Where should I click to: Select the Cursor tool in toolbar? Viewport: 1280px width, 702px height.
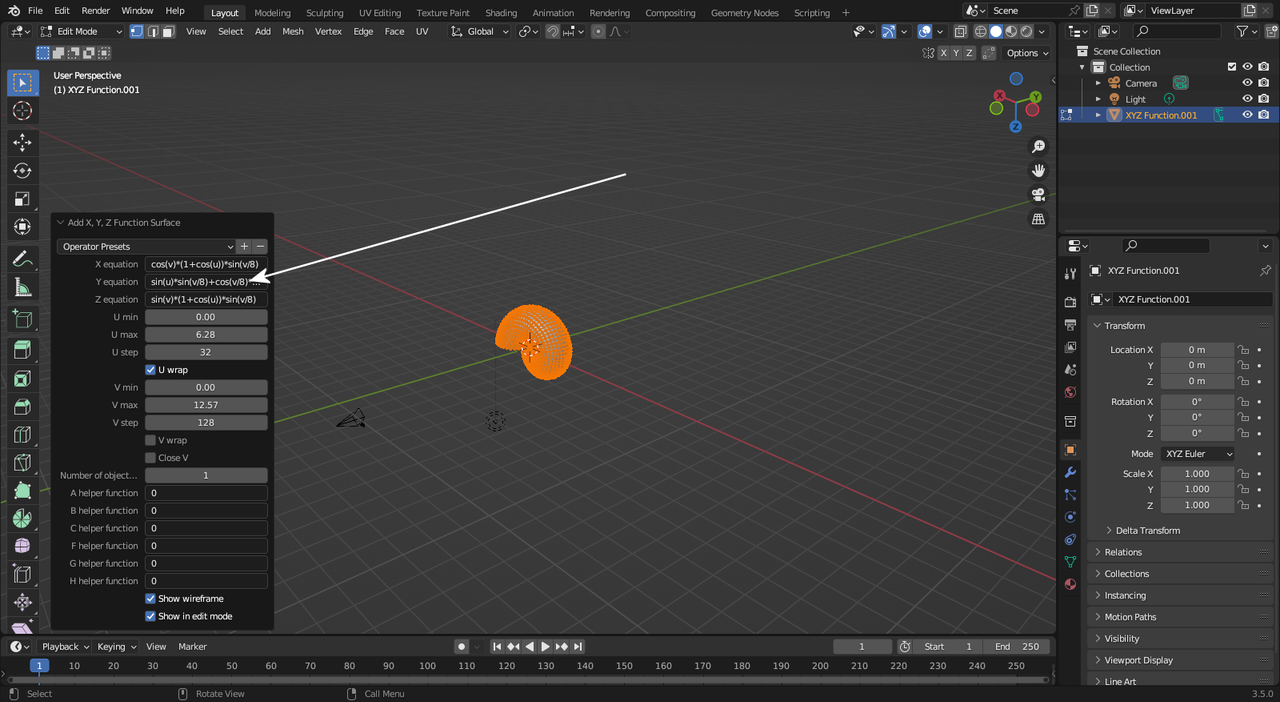tap(22, 111)
